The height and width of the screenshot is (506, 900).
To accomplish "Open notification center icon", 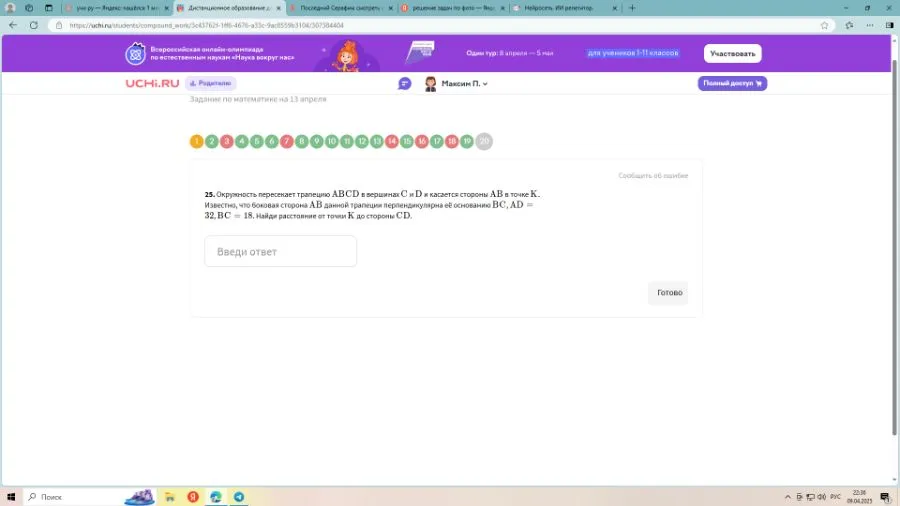I will tap(885, 497).
